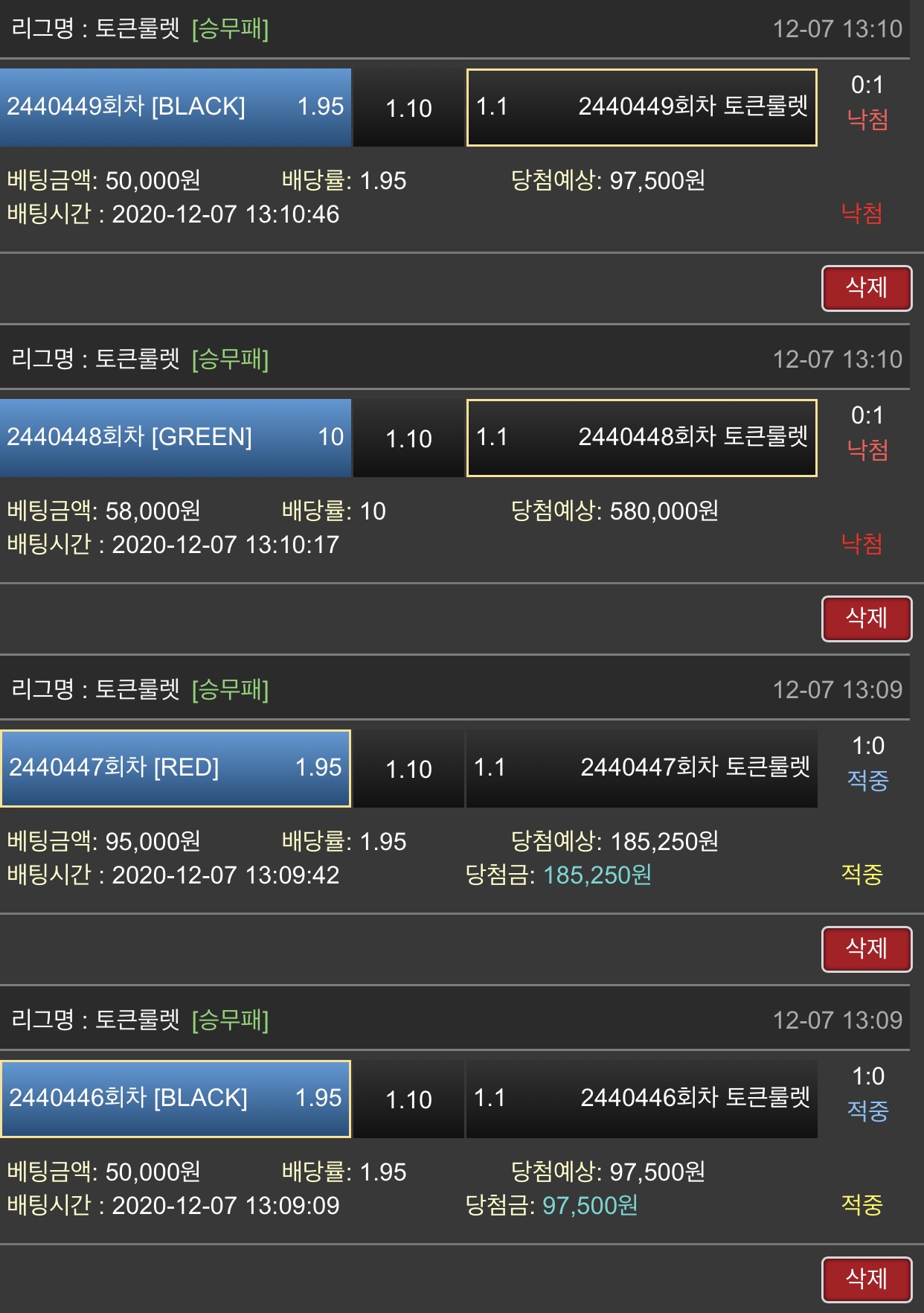Click the 97,500원 winnings amount
This screenshot has width=924, height=1313.
[590, 1205]
